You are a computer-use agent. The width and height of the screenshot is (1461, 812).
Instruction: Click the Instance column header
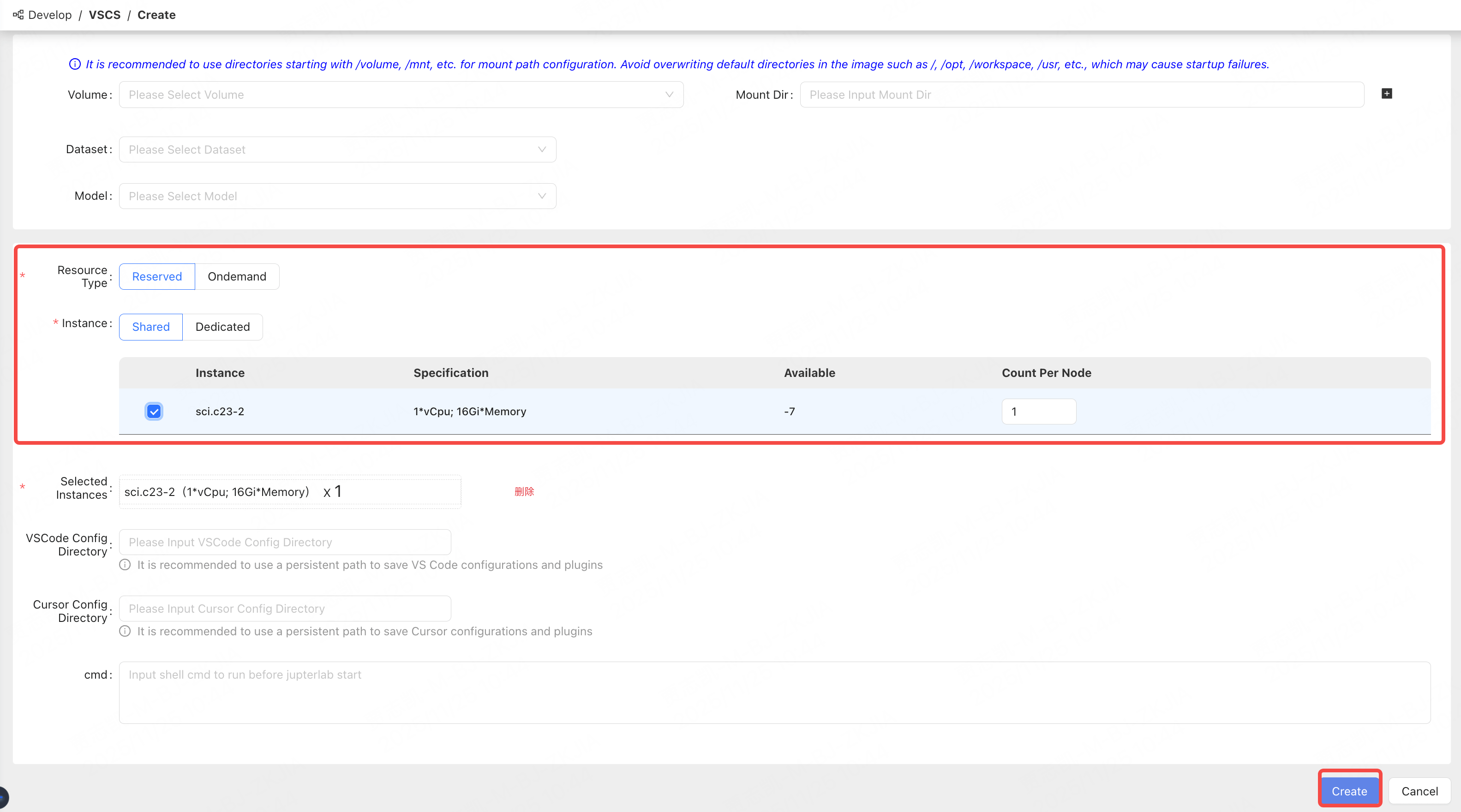pos(220,373)
